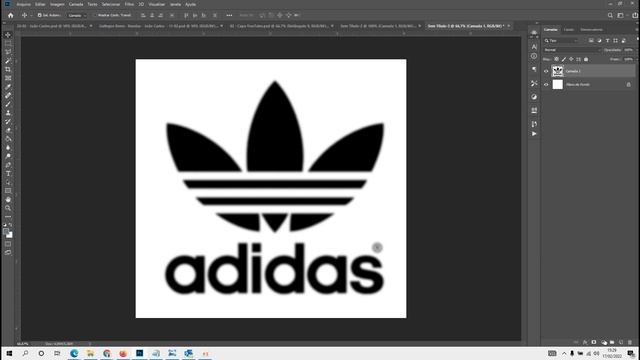Screen dimensions: 640x360
Task: Toggle lock transparent pixels
Action: (556, 59)
